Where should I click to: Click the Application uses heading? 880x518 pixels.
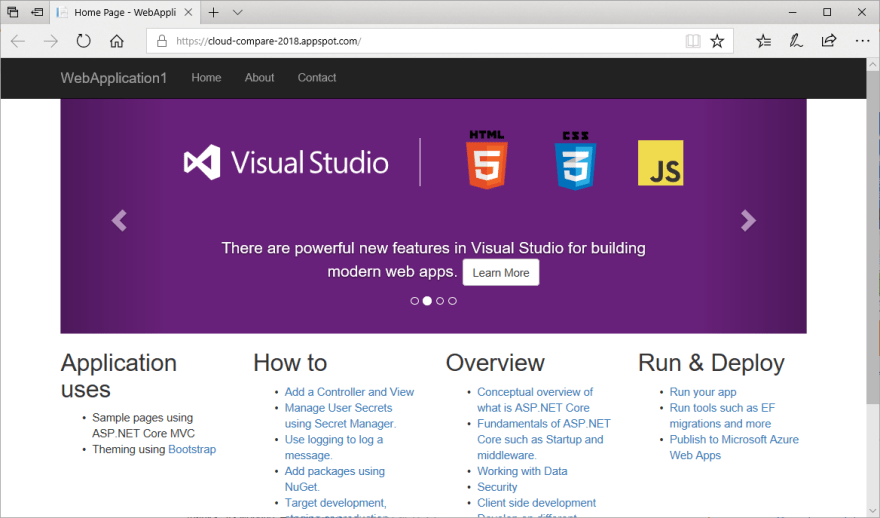click(118, 376)
